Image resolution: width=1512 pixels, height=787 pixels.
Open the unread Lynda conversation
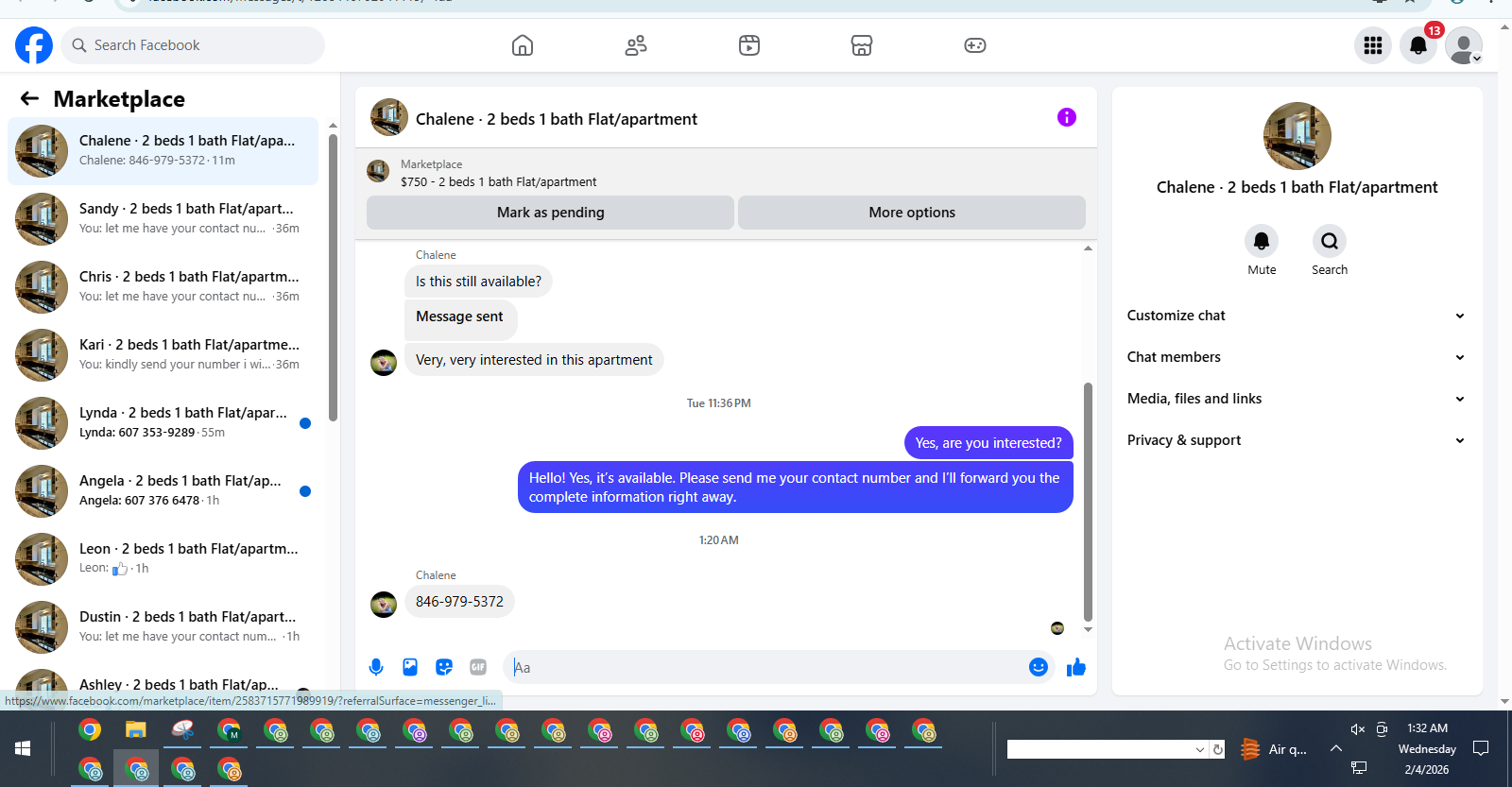pyautogui.click(x=163, y=423)
